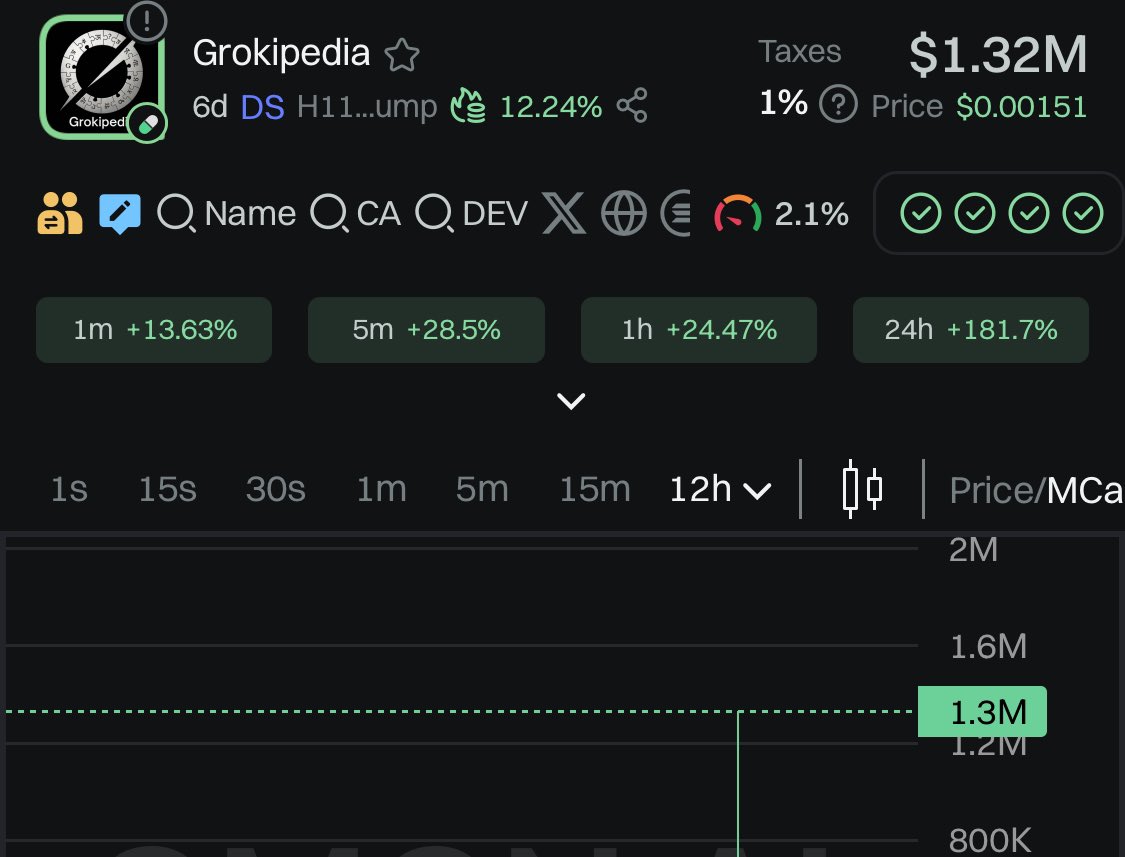Open the share icon next to 12.24%
Screen dimensions: 1125x857
[632, 106]
